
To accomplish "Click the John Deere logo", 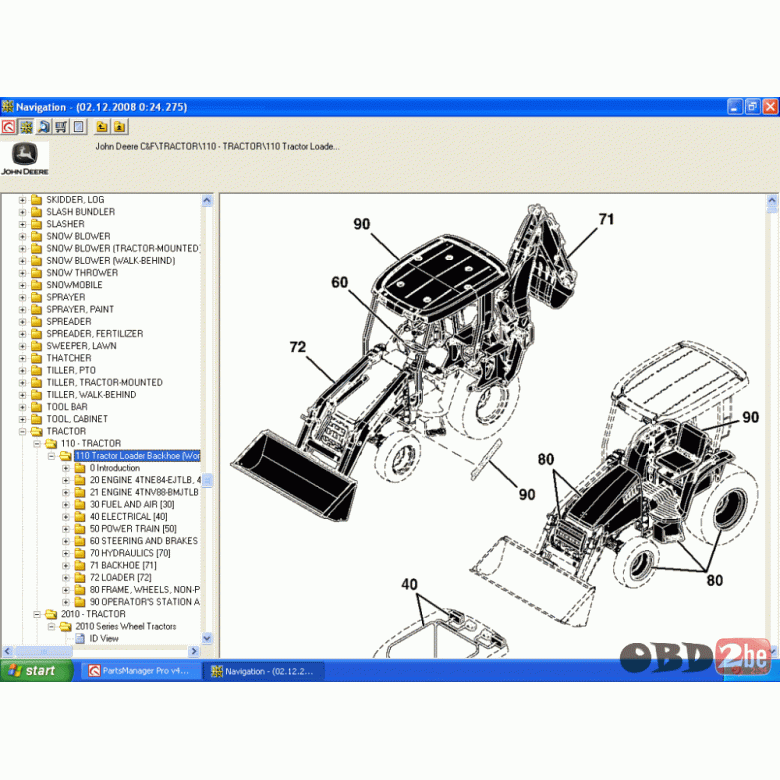I will 24,159.
